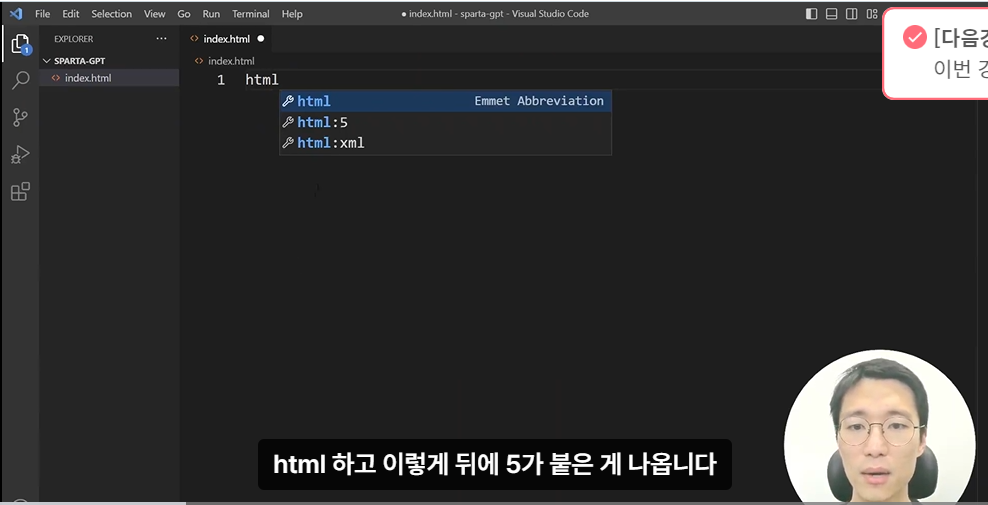This screenshot has width=988, height=505.
Task: Open the Run menu
Action: pos(211,13)
